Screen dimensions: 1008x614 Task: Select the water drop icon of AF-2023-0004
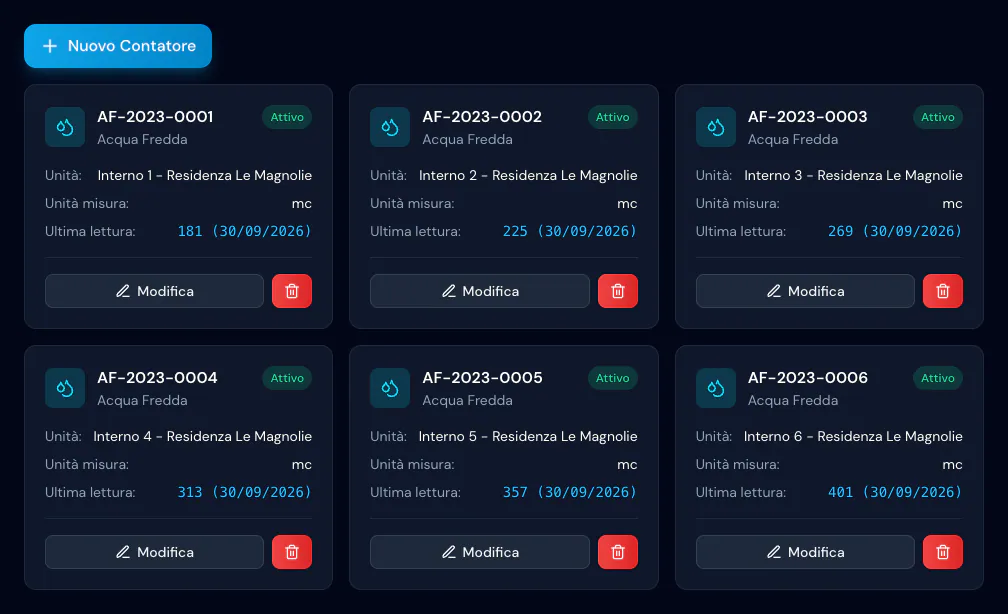(x=65, y=388)
